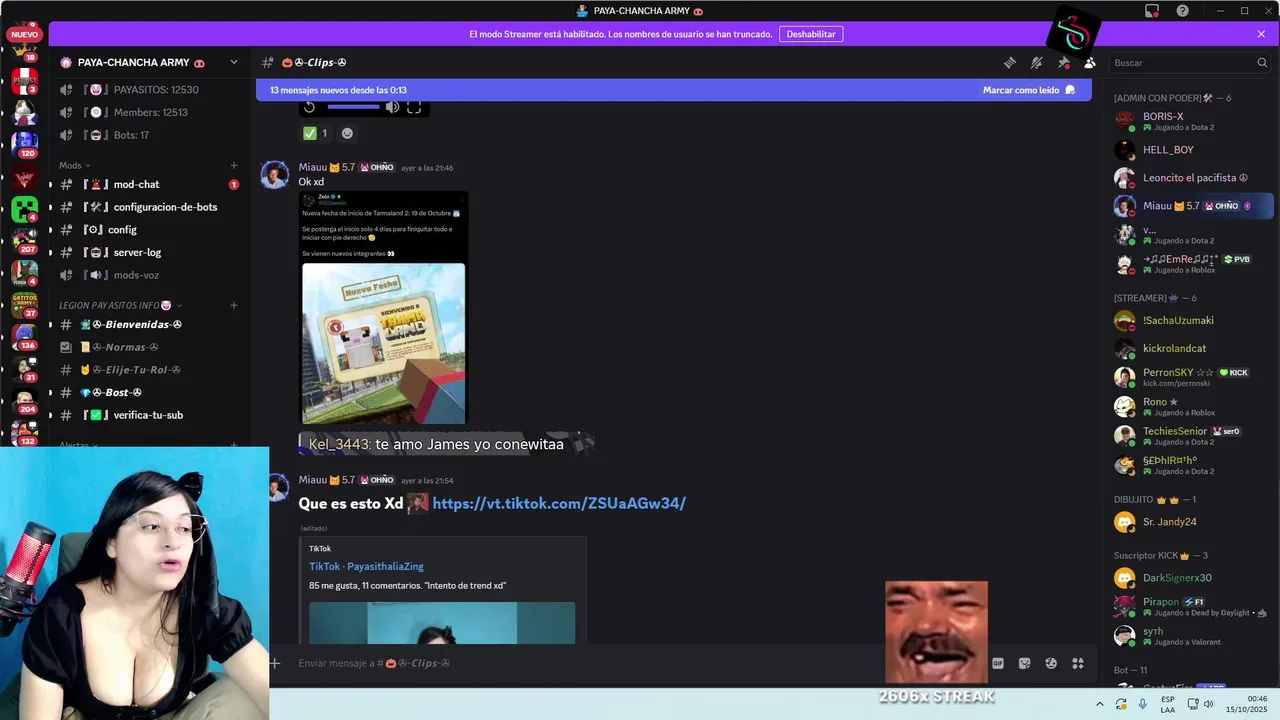This screenshot has height=720, width=1280.
Task: Open the Normas channel
Action: pyautogui.click(x=150, y=347)
